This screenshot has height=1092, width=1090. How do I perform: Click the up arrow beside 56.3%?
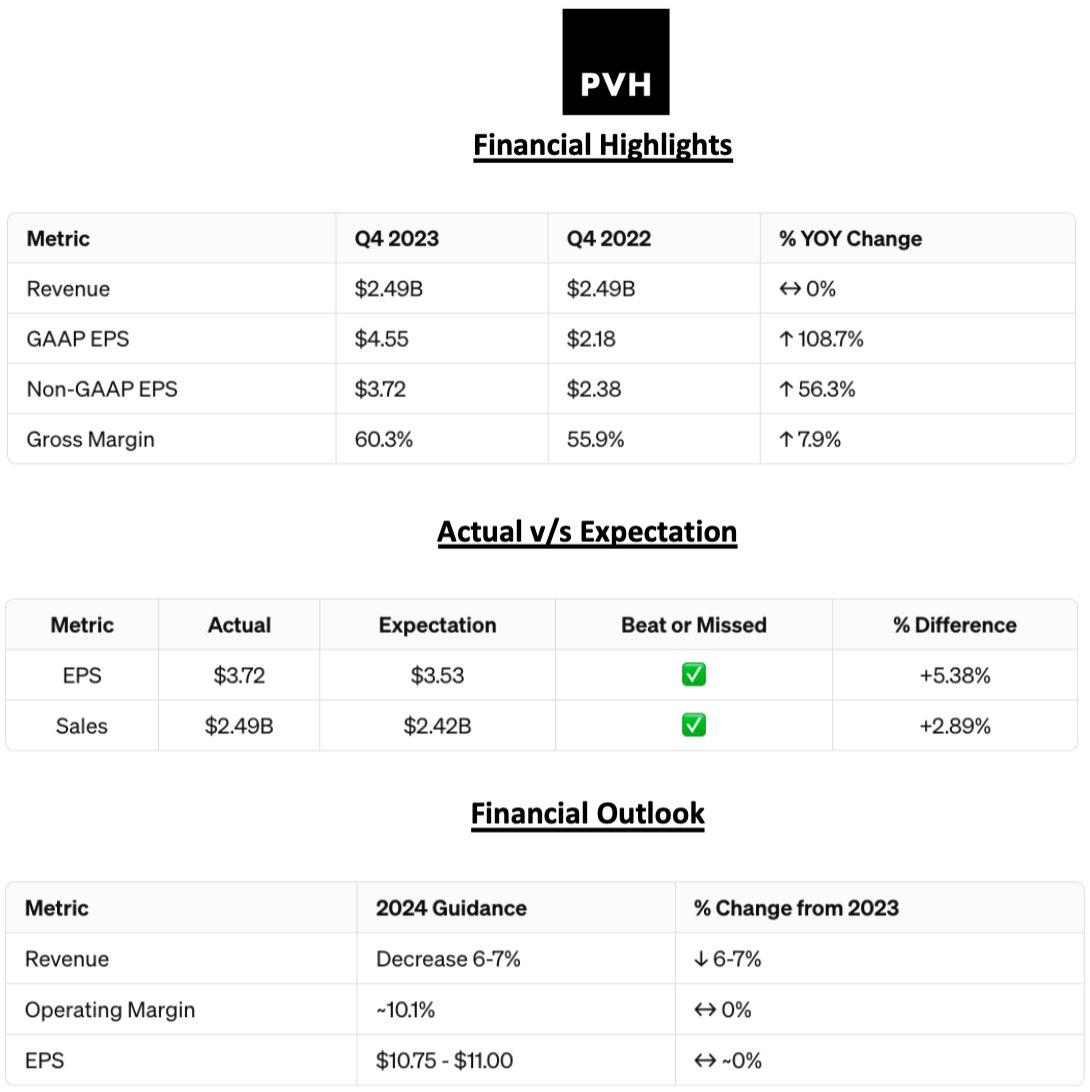(785, 390)
